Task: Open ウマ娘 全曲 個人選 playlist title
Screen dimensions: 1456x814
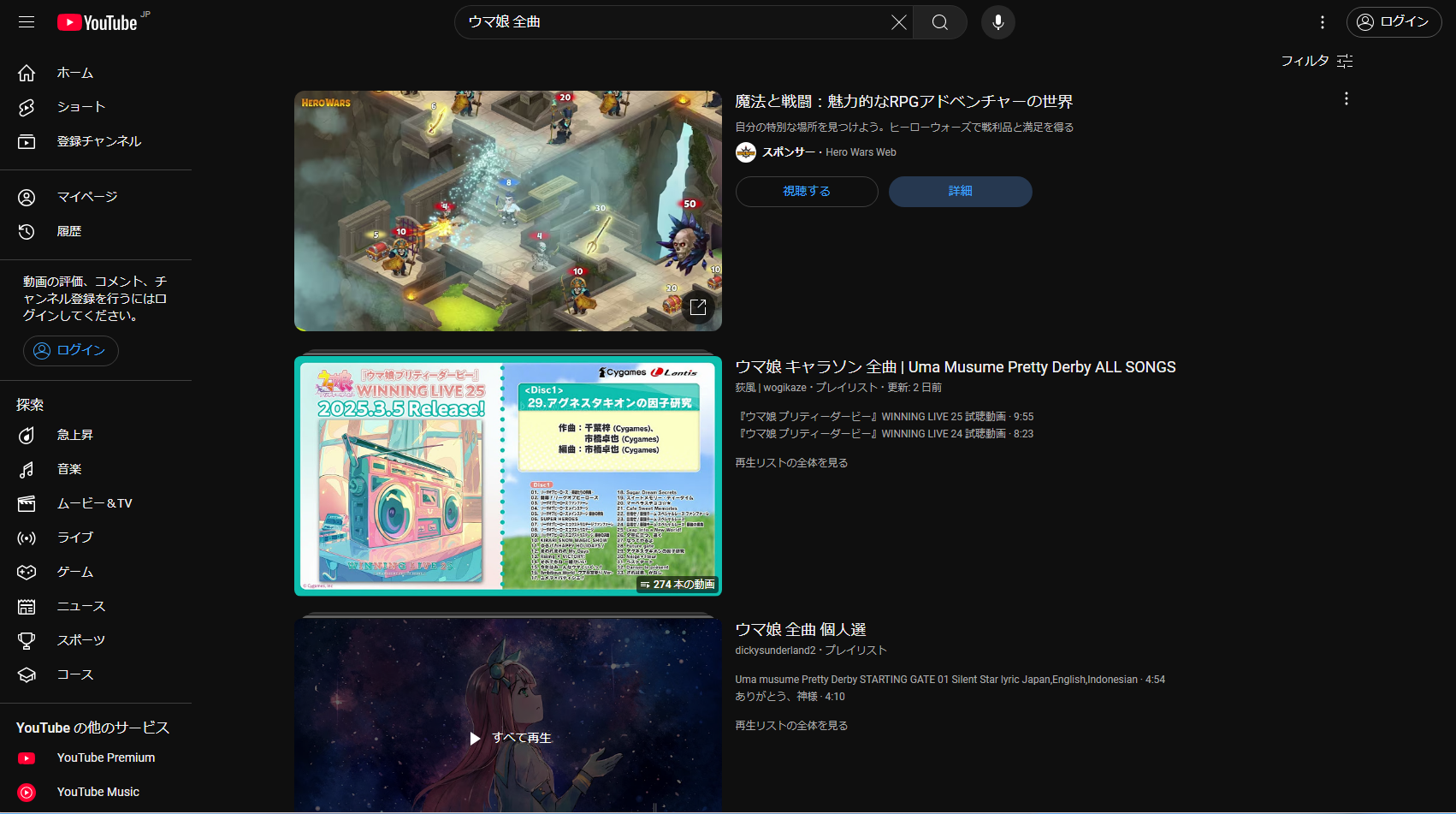Action: [801, 630]
